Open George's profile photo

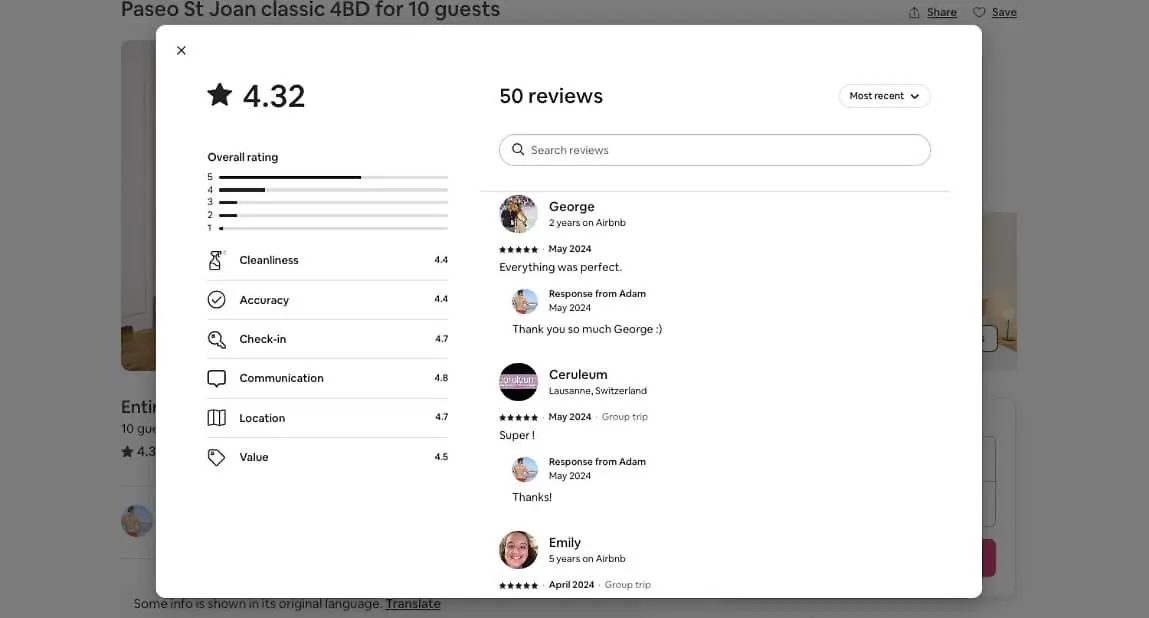point(518,213)
